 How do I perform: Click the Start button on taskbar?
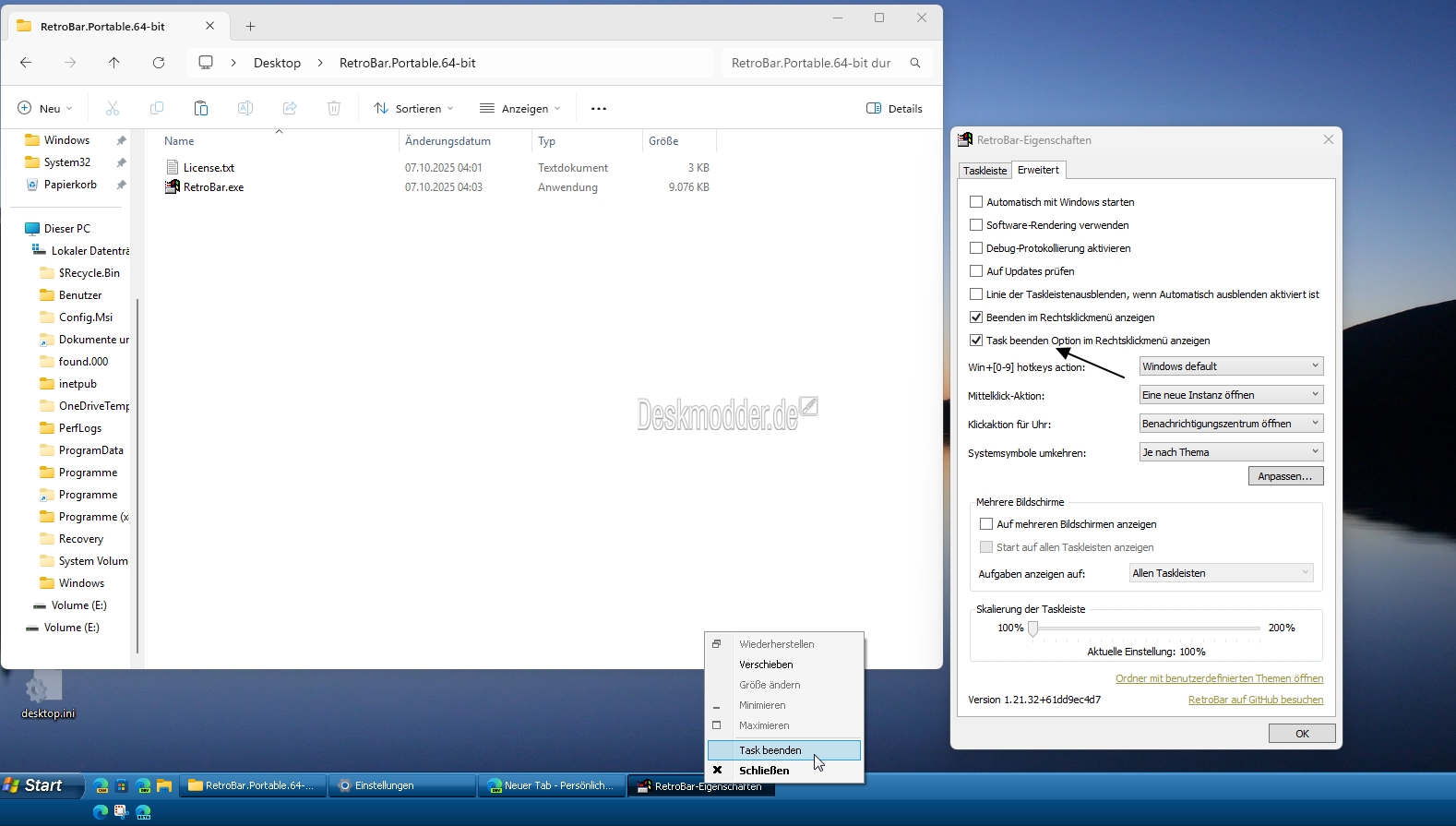(x=34, y=785)
